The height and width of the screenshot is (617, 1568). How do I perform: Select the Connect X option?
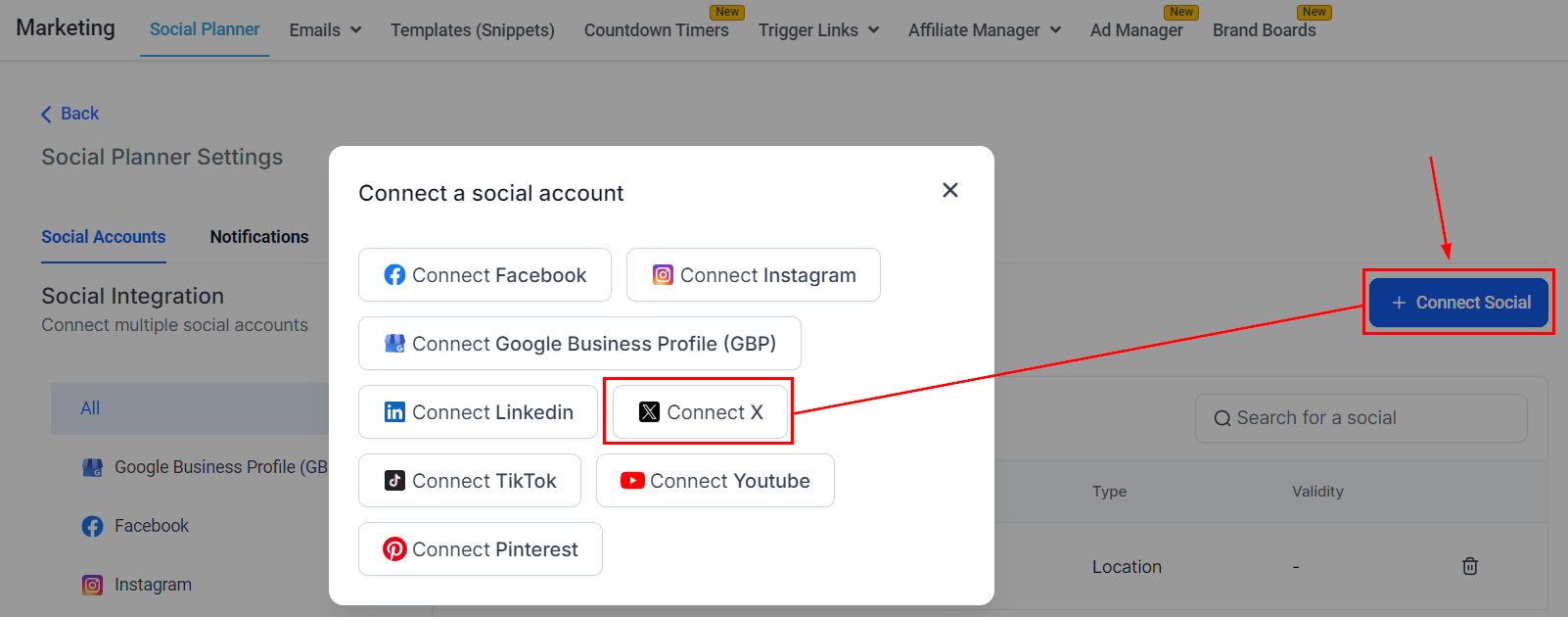coord(700,412)
